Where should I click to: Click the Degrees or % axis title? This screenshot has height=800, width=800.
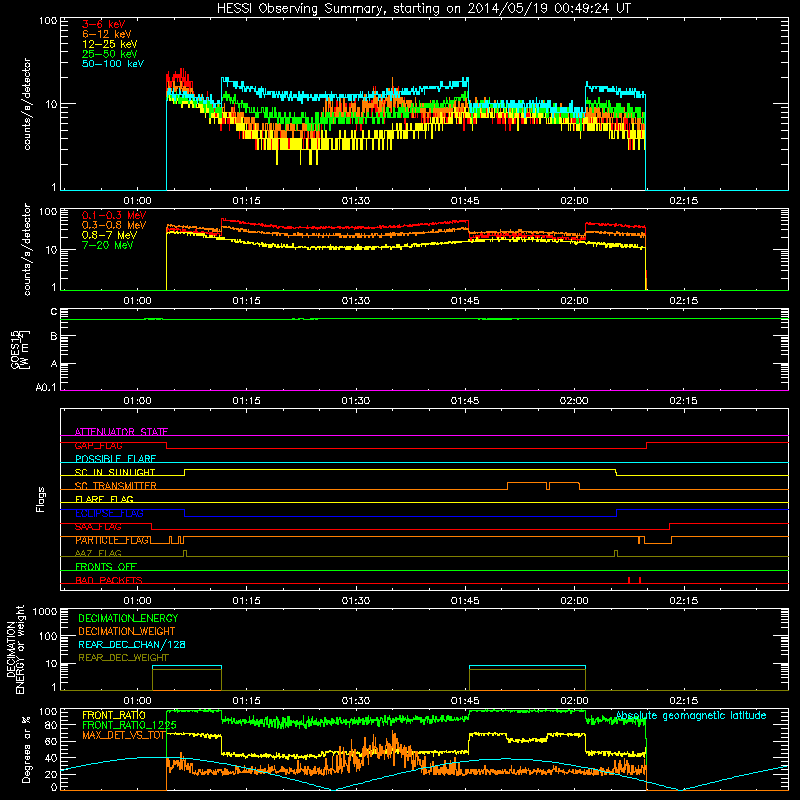26,749
